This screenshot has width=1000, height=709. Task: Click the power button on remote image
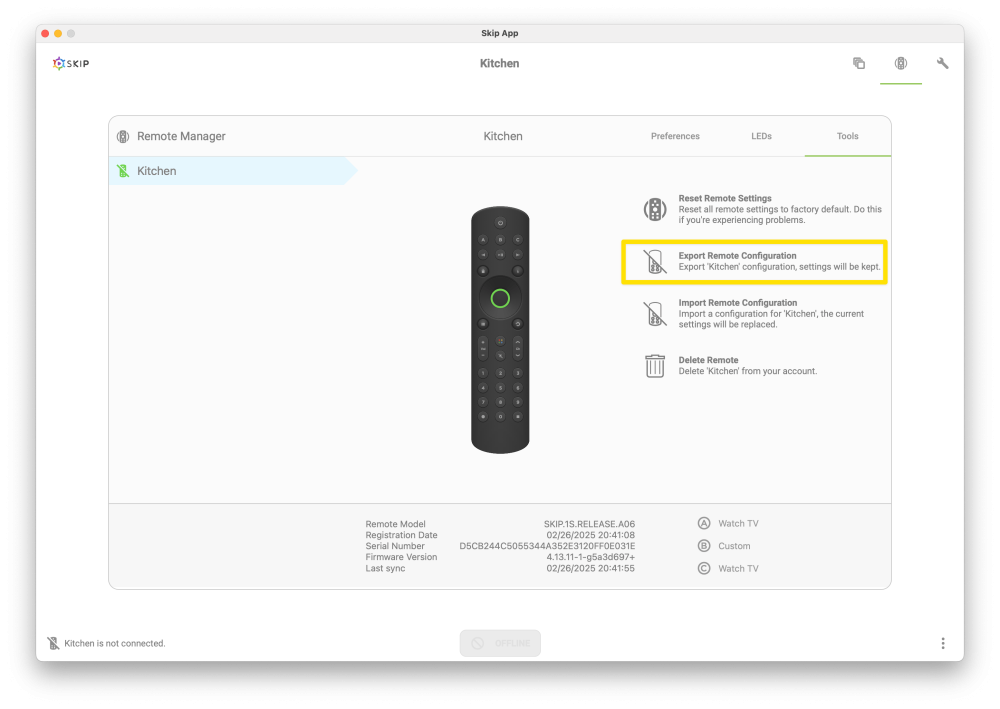[x=500, y=223]
